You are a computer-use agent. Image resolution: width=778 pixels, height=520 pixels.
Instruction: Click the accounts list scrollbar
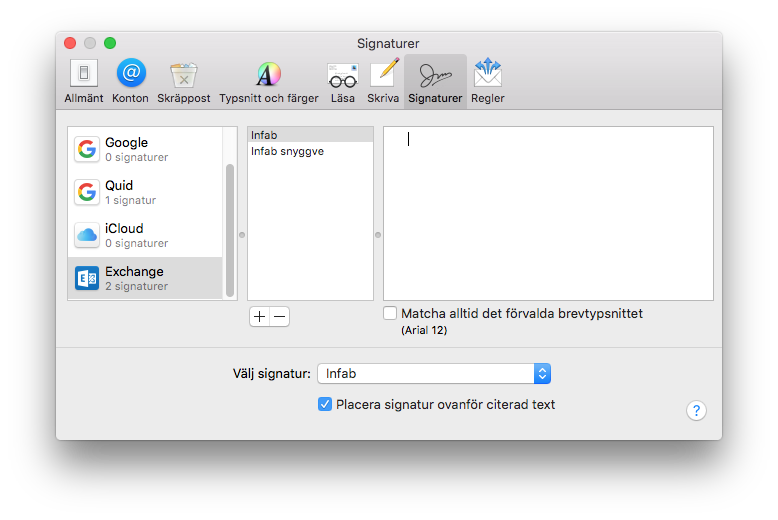point(230,230)
